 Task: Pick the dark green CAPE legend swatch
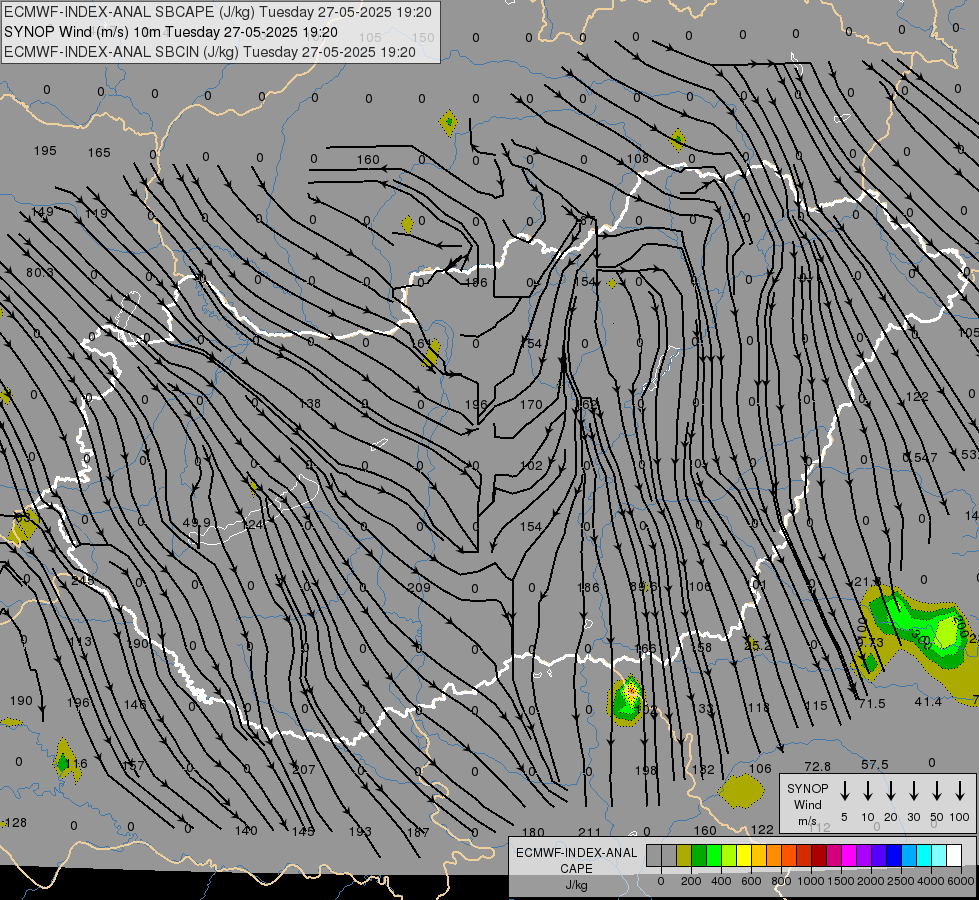(x=699, y=856)
